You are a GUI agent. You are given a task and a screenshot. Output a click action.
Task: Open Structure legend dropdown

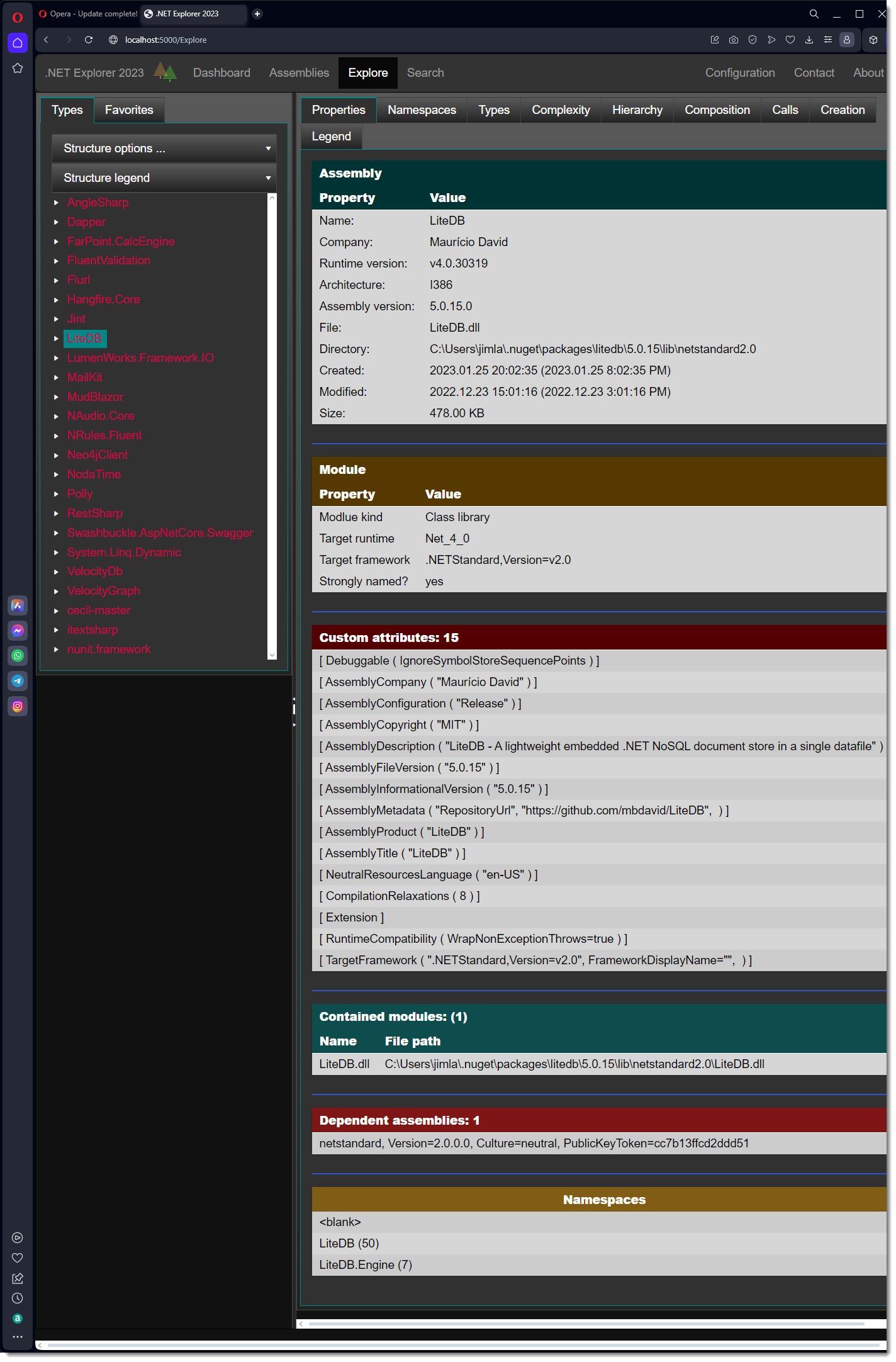(x=164, y=178)
